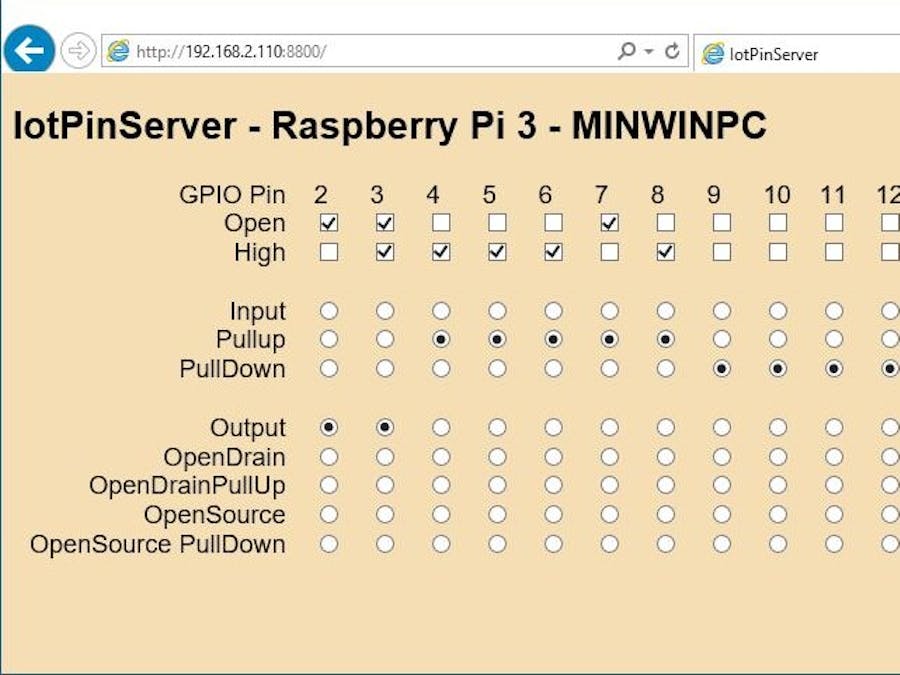This screenshot has height=675, width=900.
Task: Select the Input radio button for pin 2
Action: [x=330, y=311]
